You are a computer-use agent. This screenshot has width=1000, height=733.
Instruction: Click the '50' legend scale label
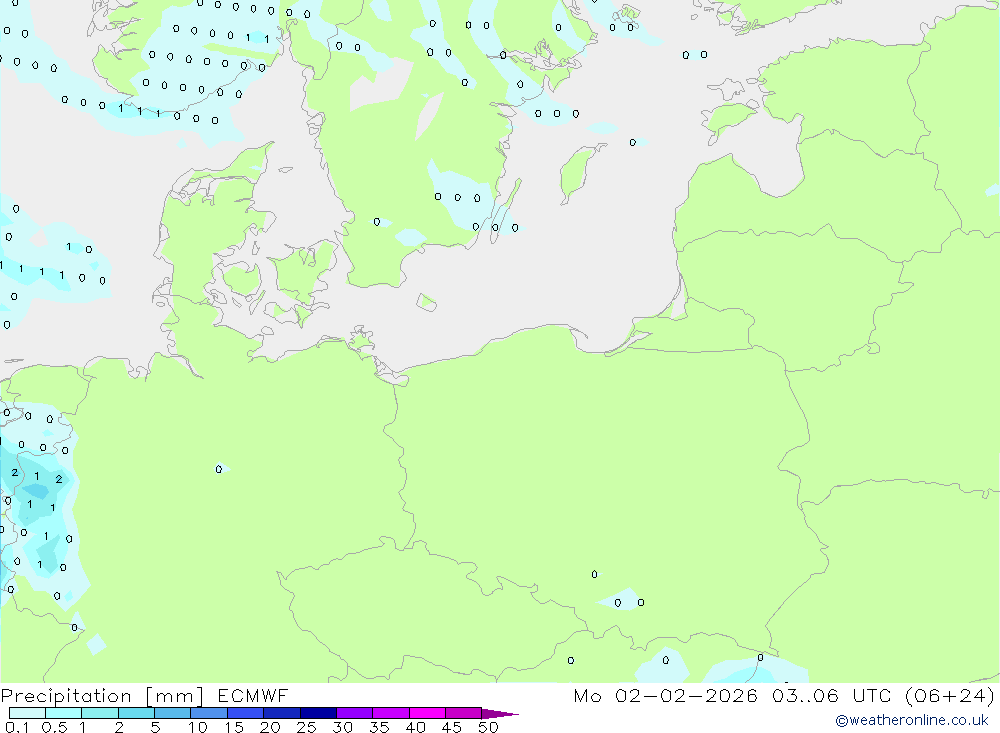point(488,727)
